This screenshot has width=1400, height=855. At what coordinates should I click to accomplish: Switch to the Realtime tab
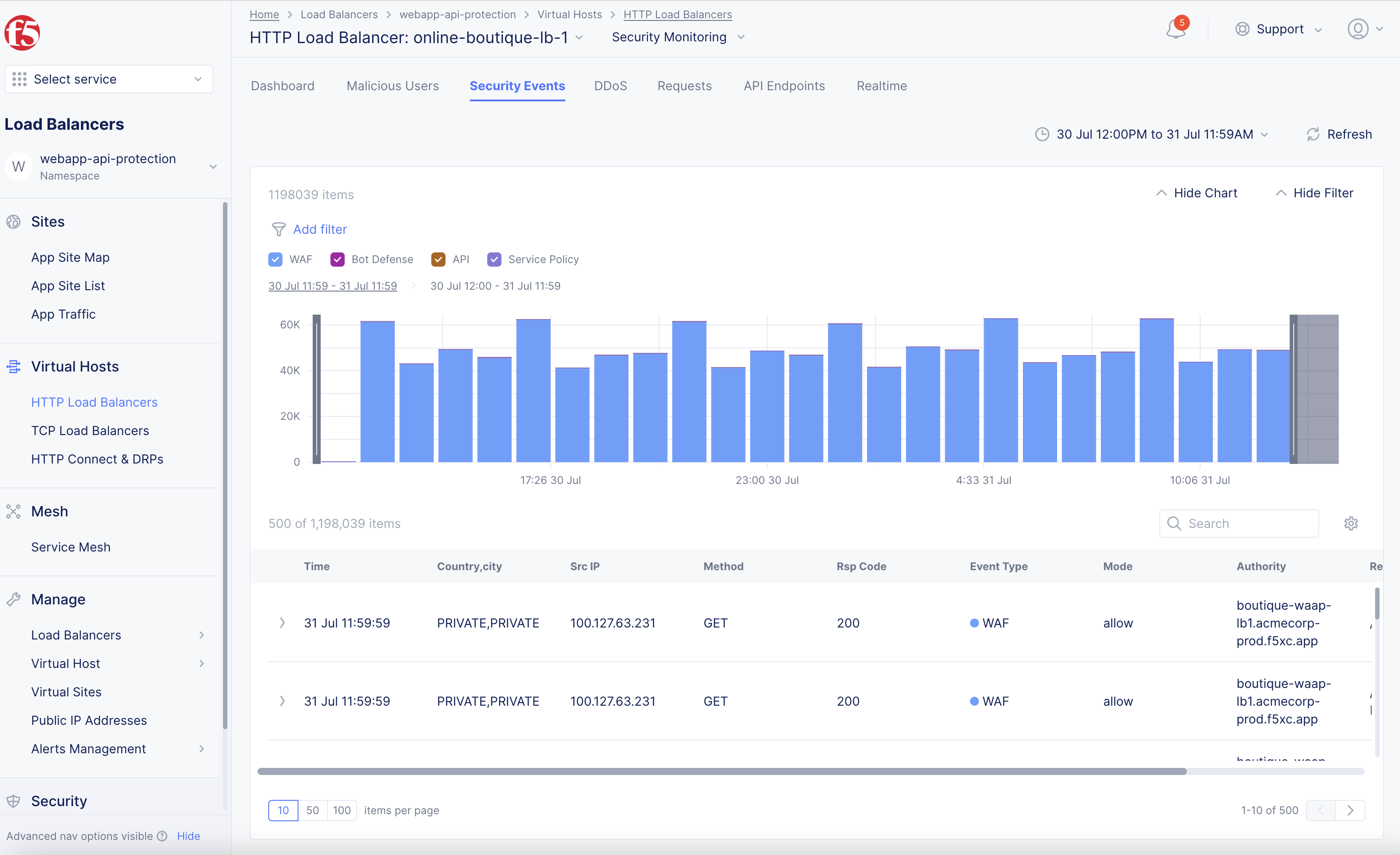(x=882, y=86)
